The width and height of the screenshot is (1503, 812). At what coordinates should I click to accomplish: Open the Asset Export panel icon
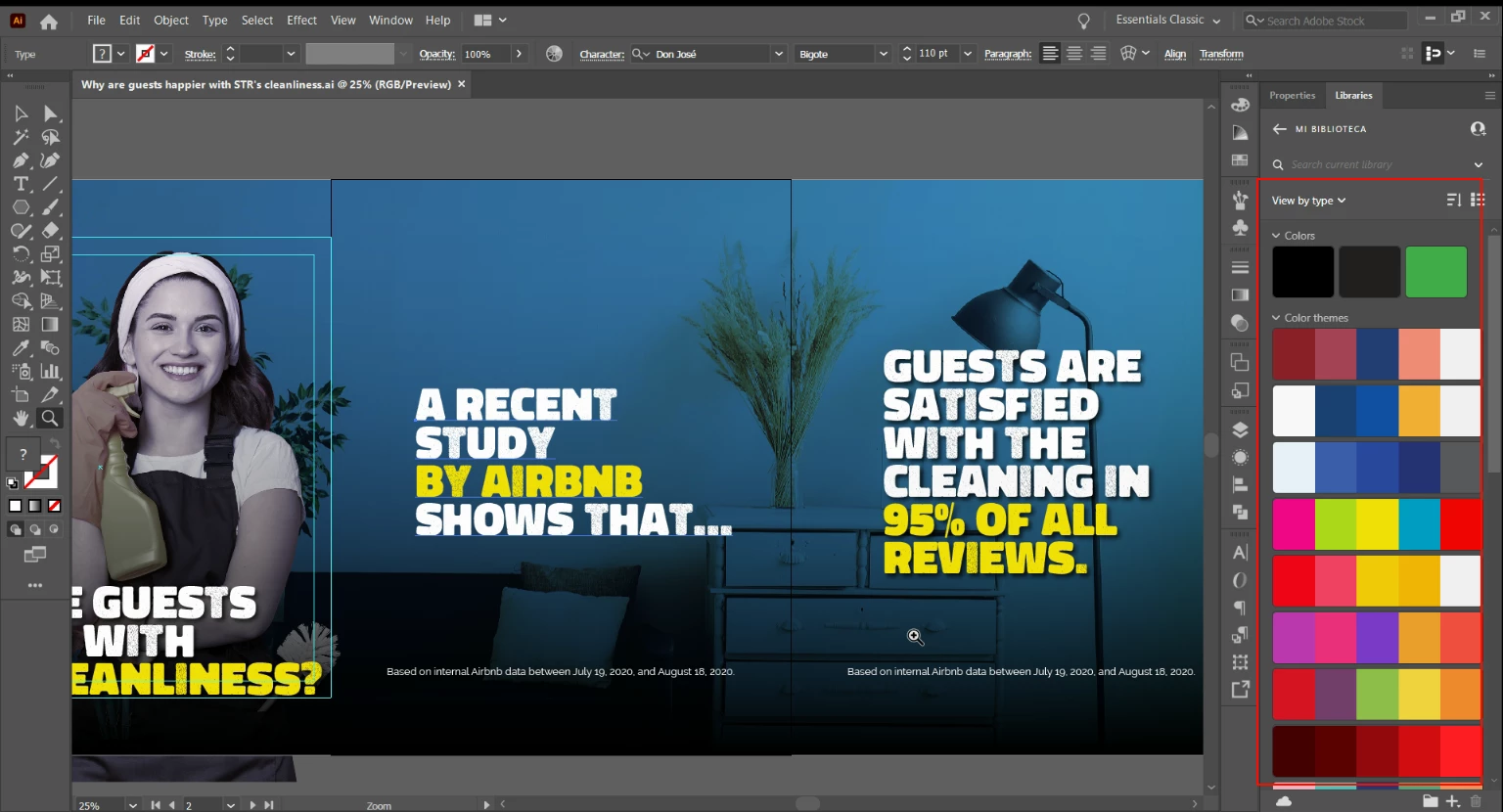1240,689
